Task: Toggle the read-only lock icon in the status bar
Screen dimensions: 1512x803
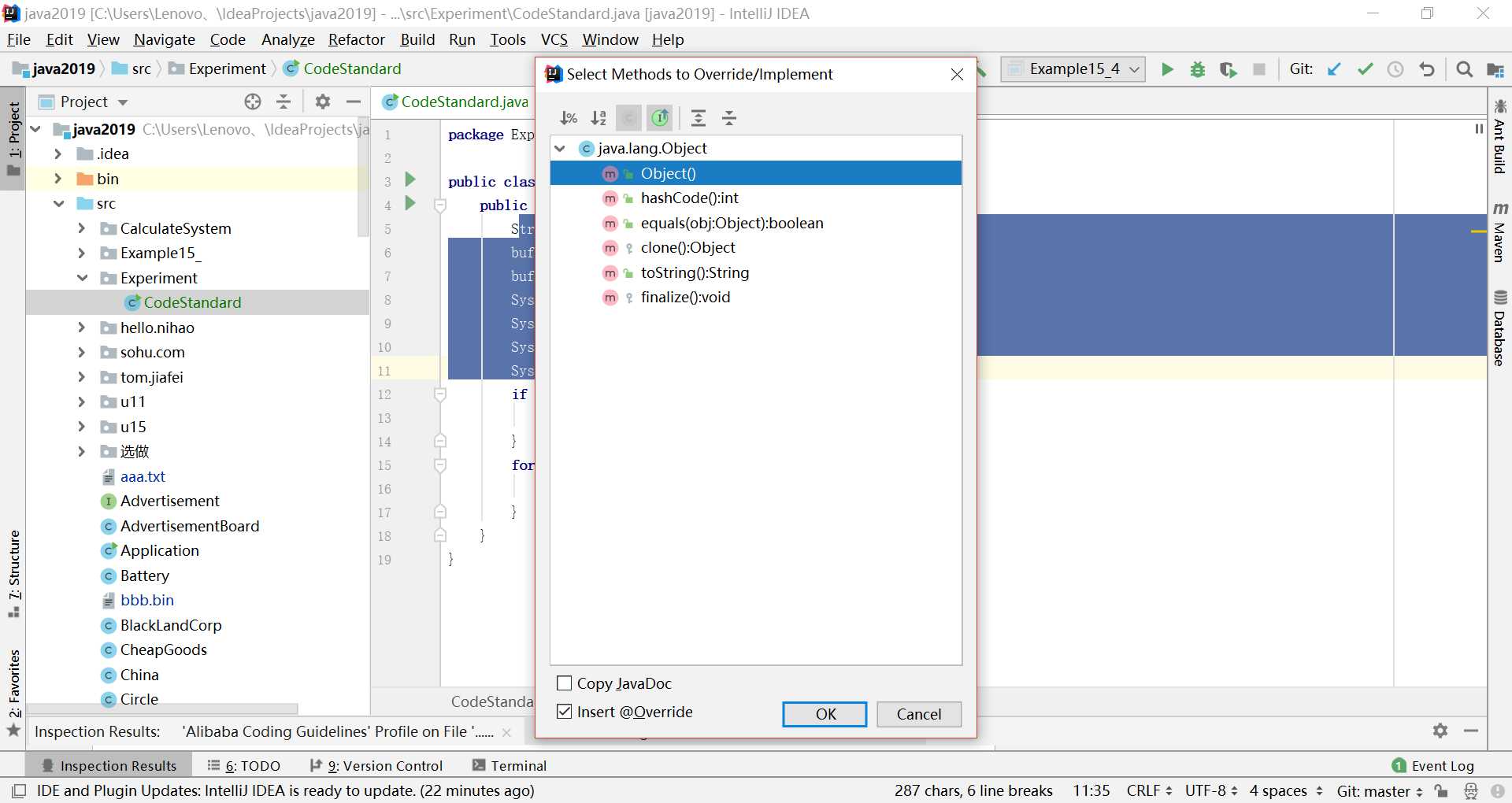Action: 1441,790
